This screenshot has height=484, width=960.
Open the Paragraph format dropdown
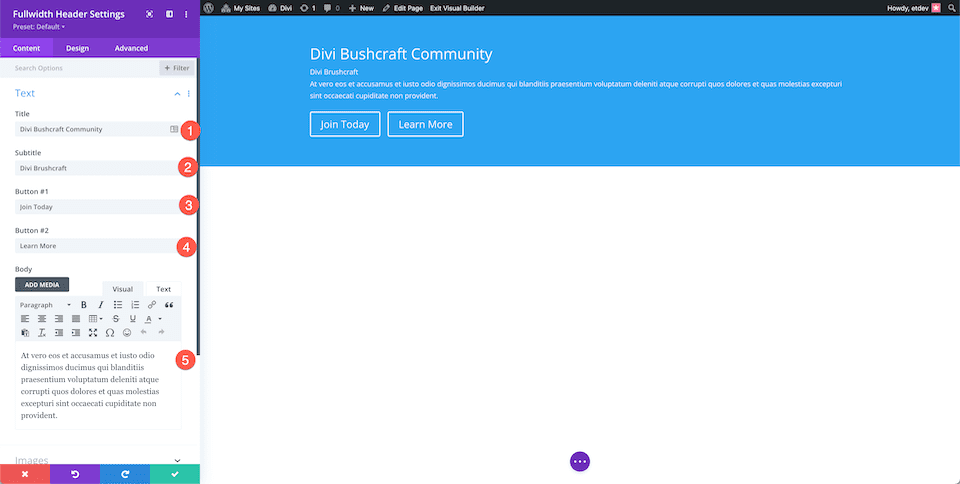pyautogui.click(x=45, y=305)
